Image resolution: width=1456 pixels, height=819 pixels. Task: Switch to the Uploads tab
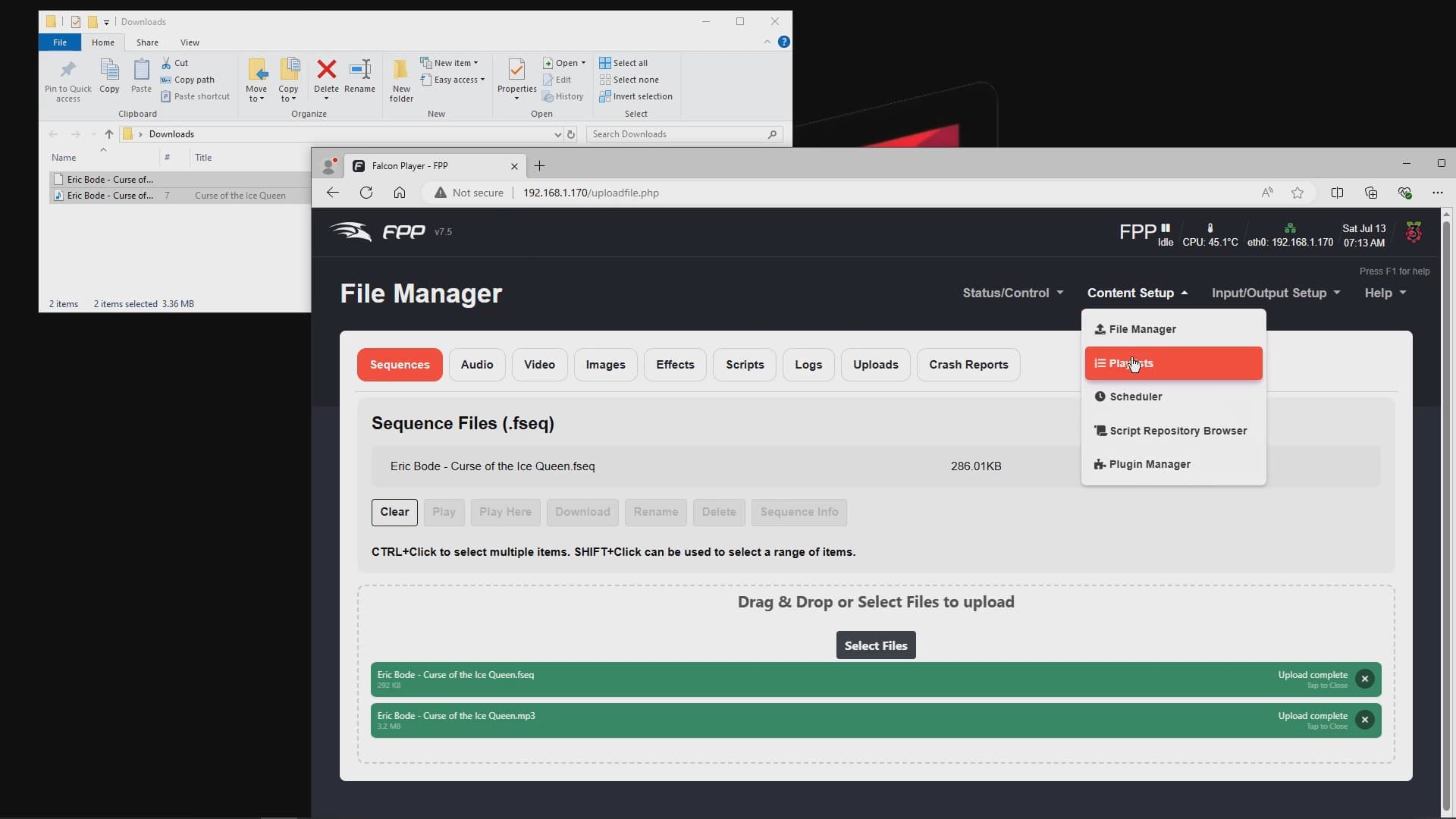(x=875, y=365)
